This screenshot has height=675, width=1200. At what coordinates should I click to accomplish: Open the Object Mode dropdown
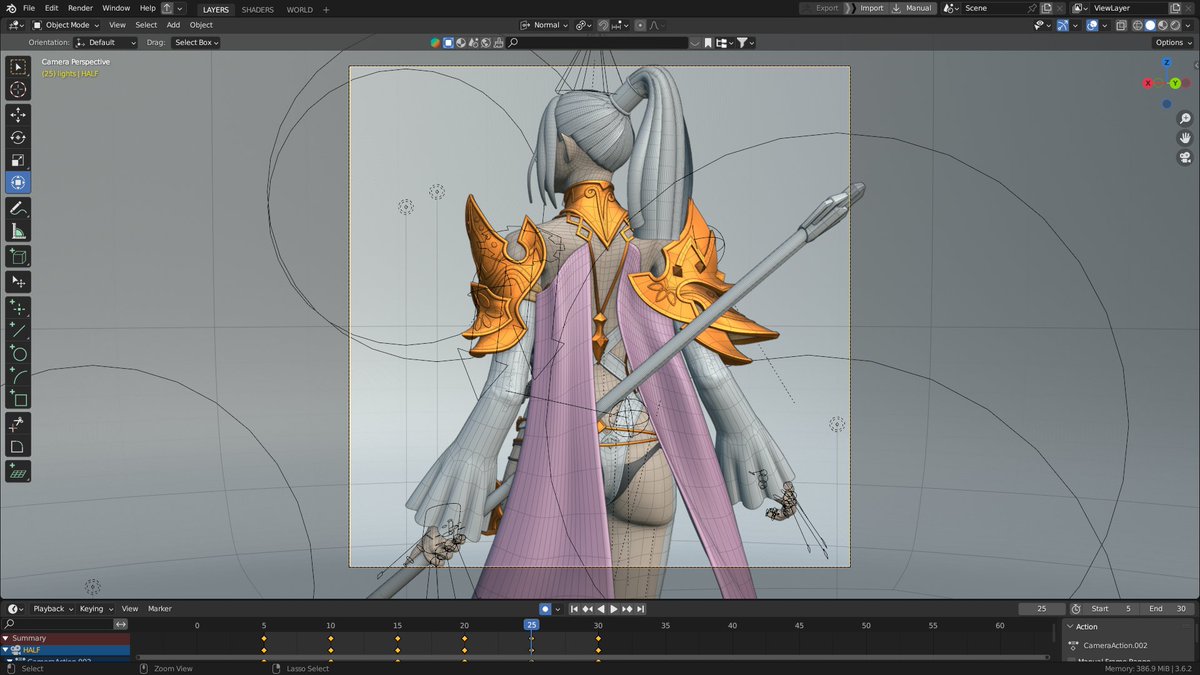[66, 25]
